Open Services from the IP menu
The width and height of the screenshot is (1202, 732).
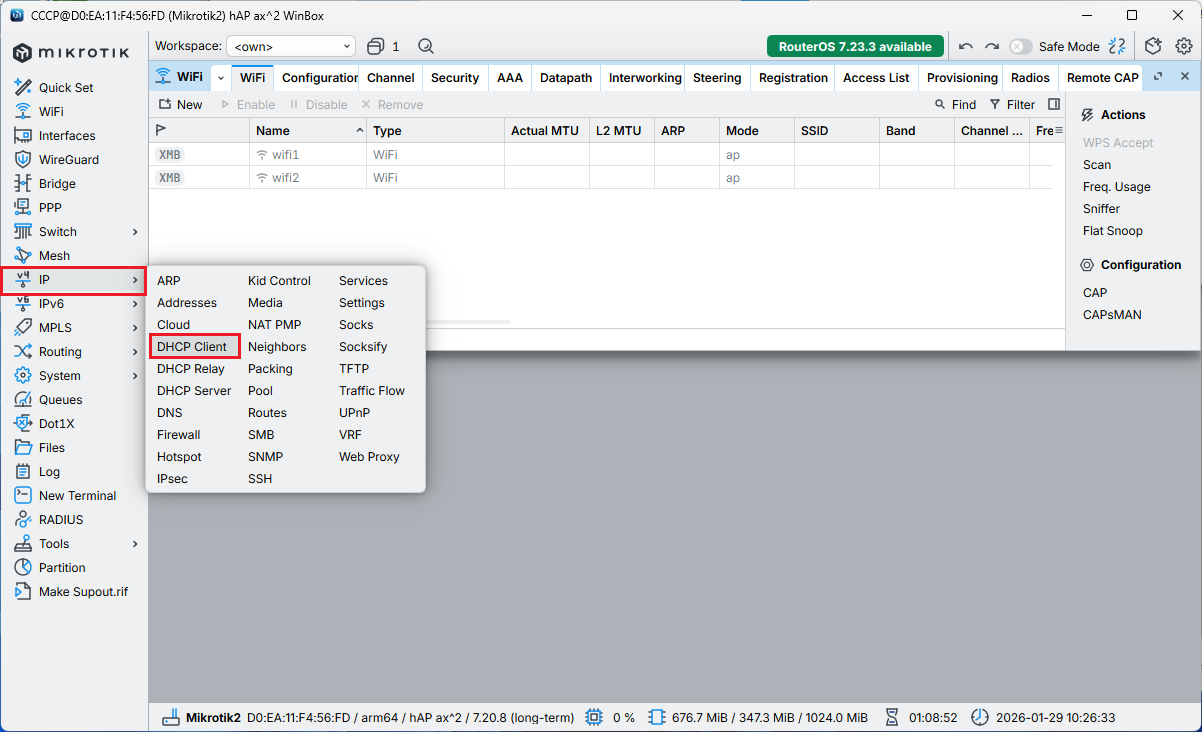coord(363,281)
